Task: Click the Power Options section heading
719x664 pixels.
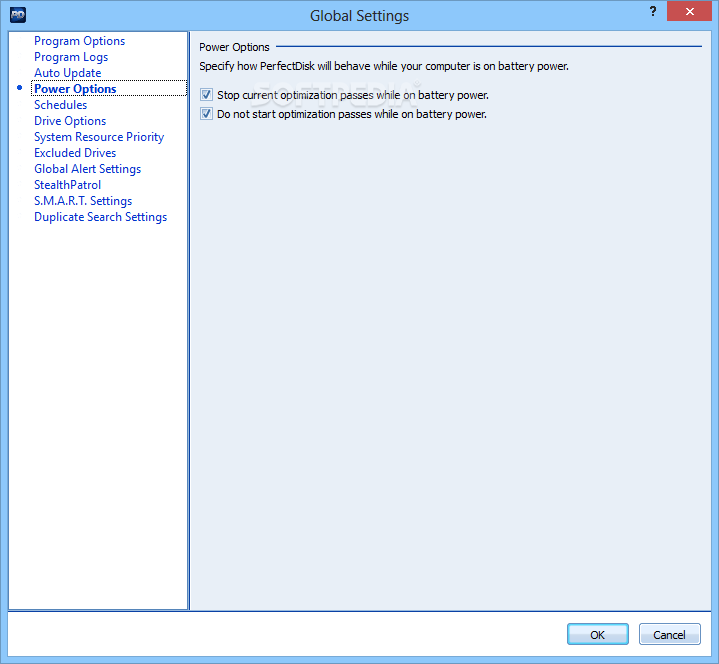Action: coord(234,47)
